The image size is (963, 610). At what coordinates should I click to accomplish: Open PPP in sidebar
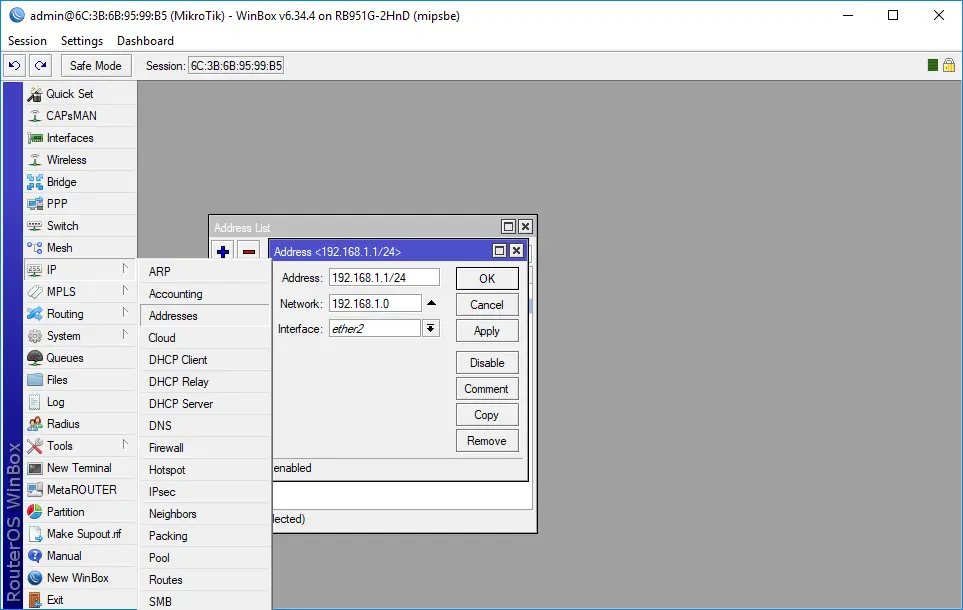[80, 203]
